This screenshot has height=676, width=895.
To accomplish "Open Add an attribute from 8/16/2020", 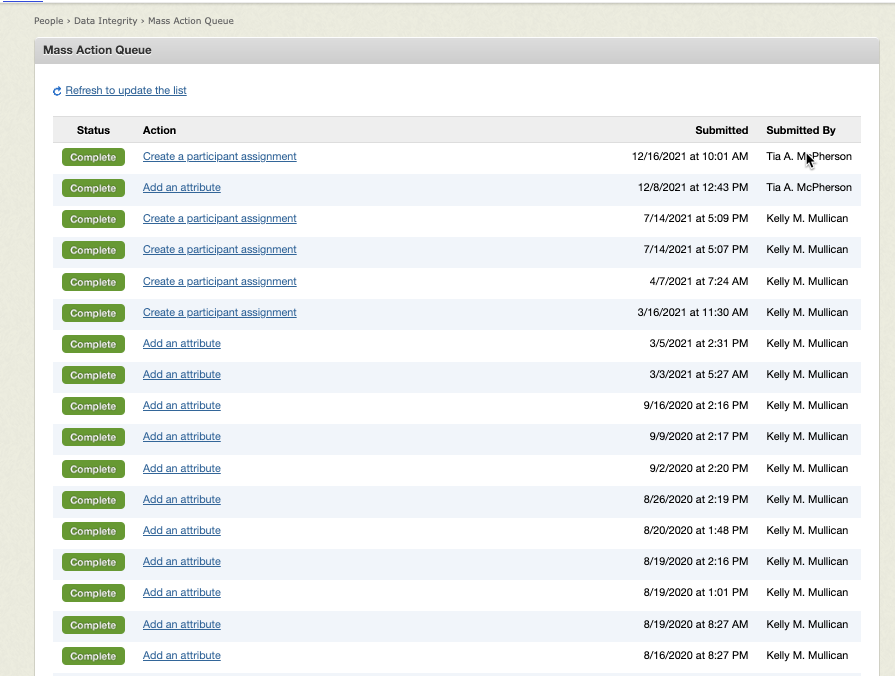I will pyautogui.click(x=182, y=655).
